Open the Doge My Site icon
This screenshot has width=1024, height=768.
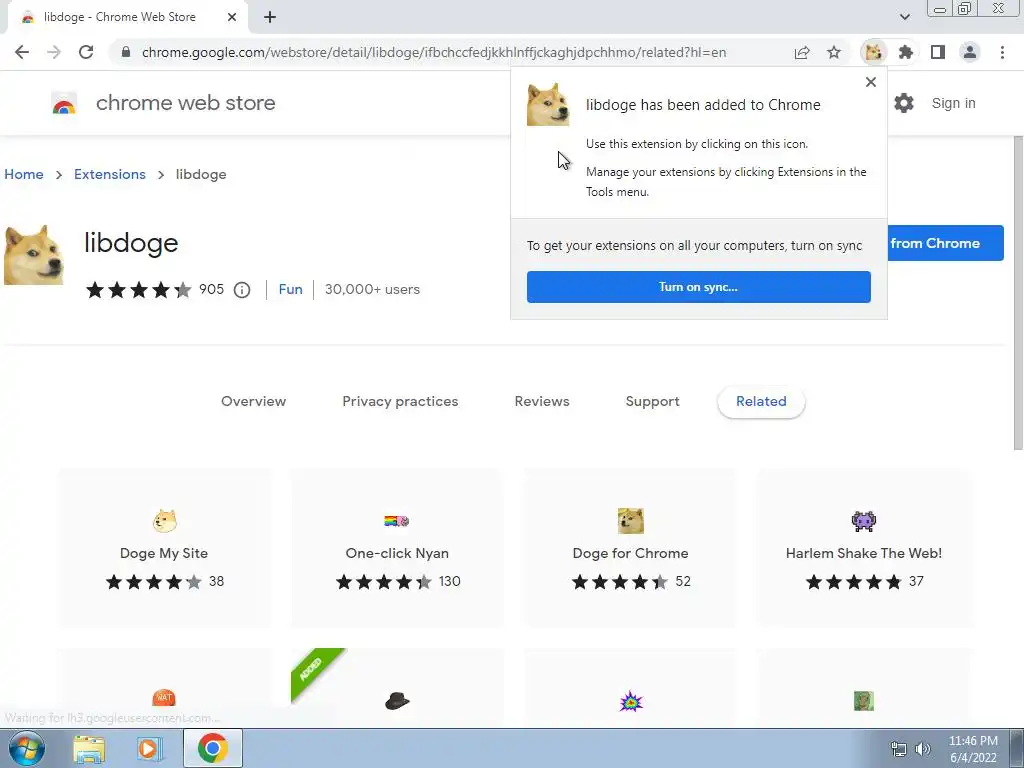point(165,521)
